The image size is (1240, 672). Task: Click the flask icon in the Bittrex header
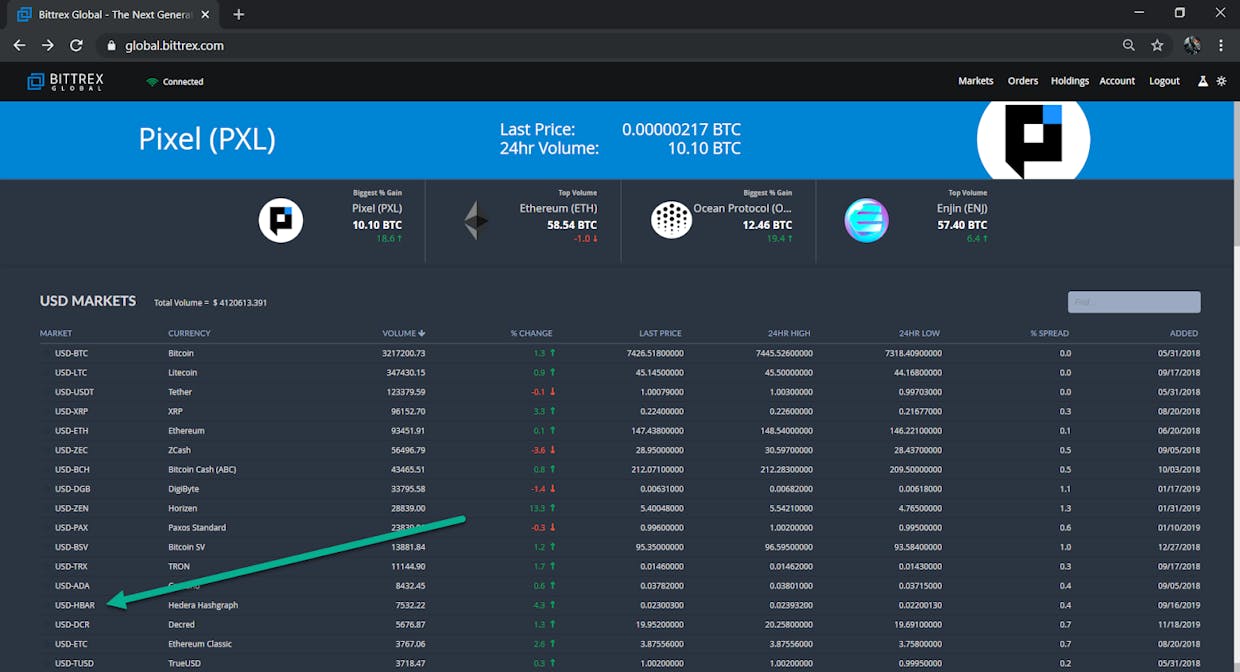1203,81
